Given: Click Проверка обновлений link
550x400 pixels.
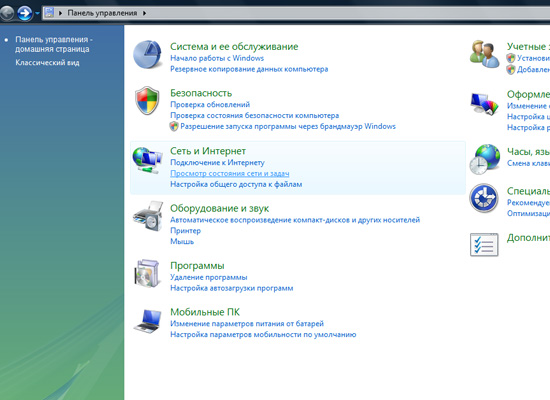Looking at the screenshot, I should click(210, 105).
